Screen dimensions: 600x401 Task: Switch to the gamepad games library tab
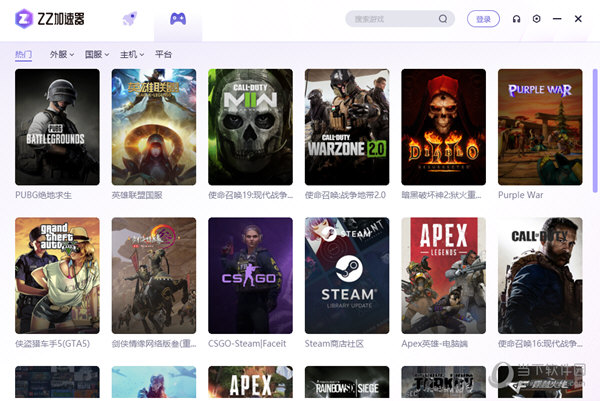click(x=178, y=19)
